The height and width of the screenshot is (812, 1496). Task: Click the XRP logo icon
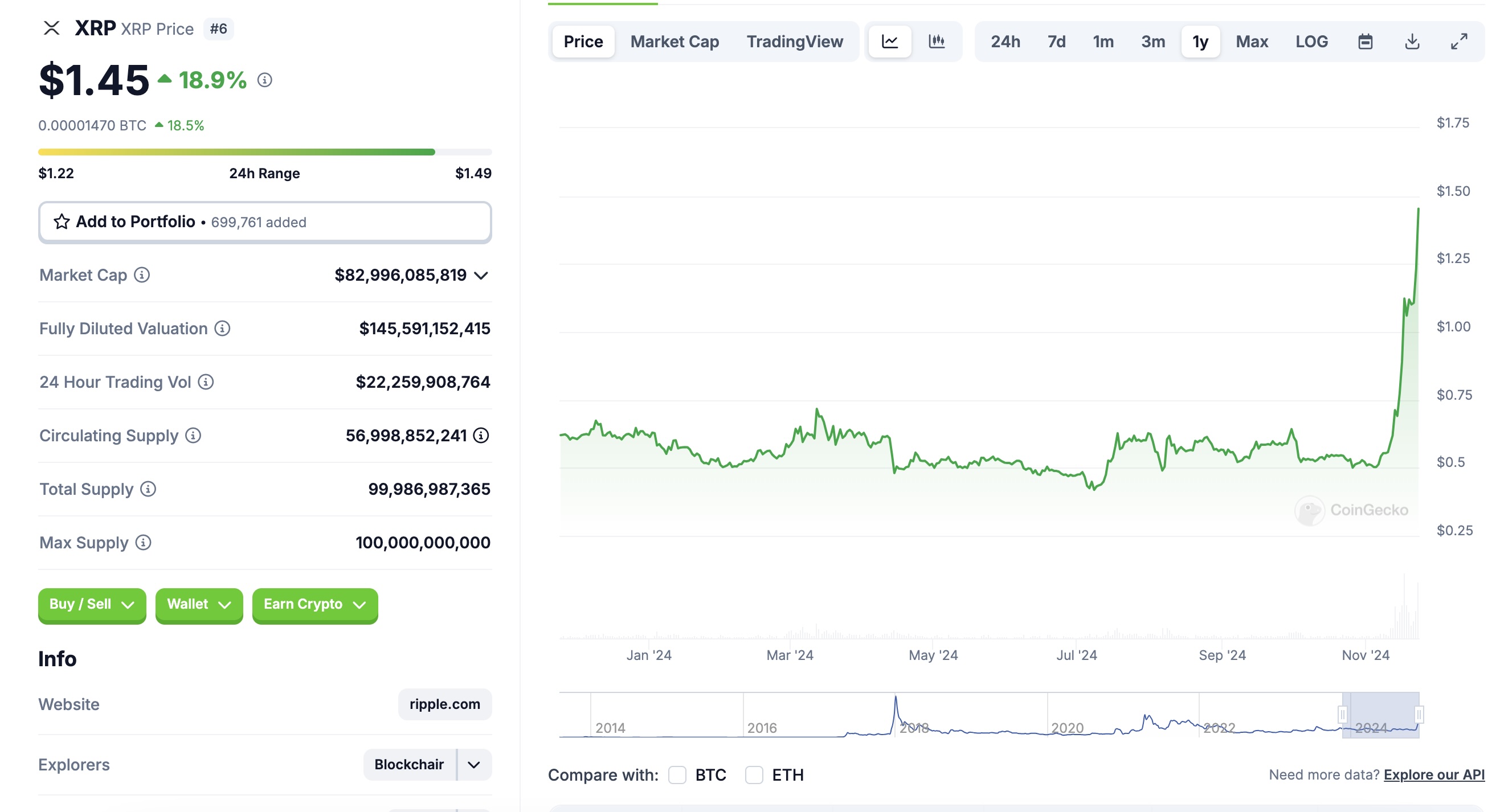tap(52, 28)
